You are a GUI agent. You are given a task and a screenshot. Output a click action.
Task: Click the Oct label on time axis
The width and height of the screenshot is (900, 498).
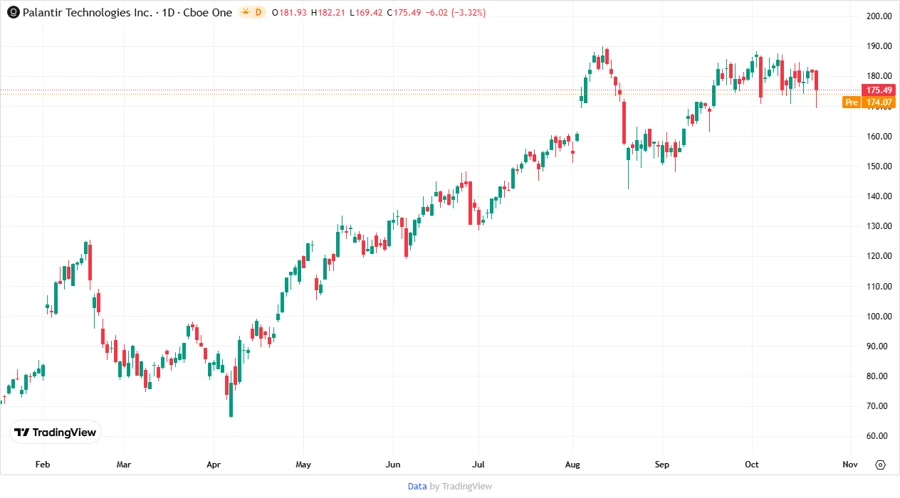pyautogui.click(x=751, y=464)
